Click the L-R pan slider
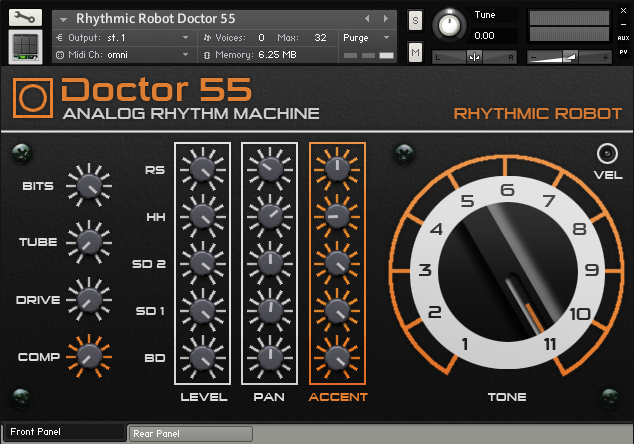Image resolution: width=634 pixels, height=444 pixels. (474, 57)
